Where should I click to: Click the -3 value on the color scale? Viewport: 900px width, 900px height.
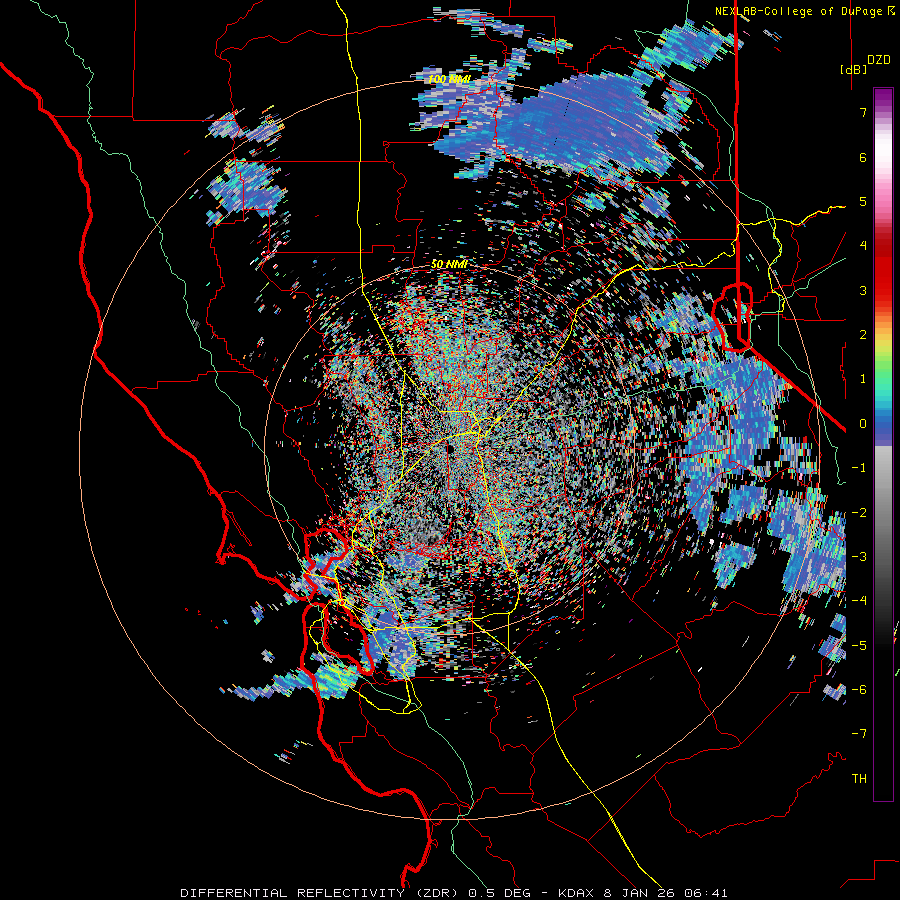coord(859,557)
